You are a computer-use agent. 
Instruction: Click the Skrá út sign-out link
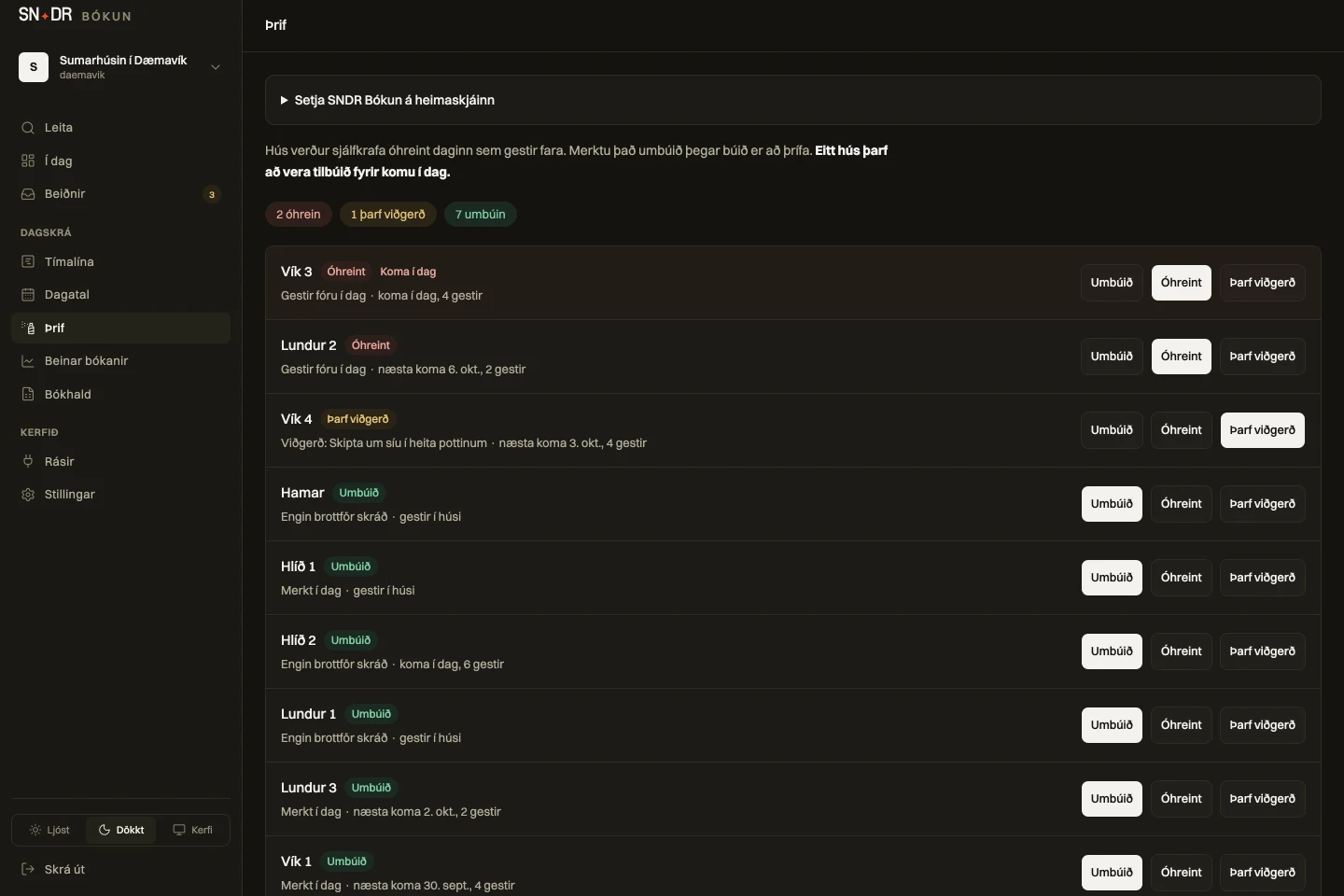point(120,870)
